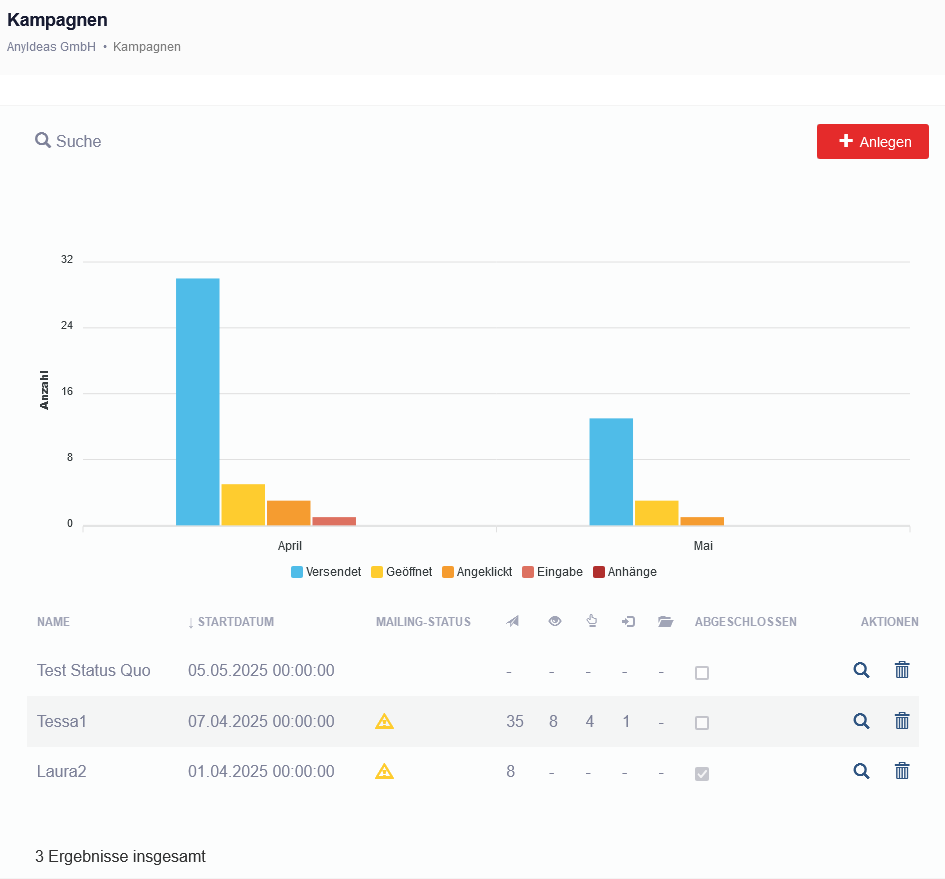Click the opened eye column icon

[x=555, y=622]
